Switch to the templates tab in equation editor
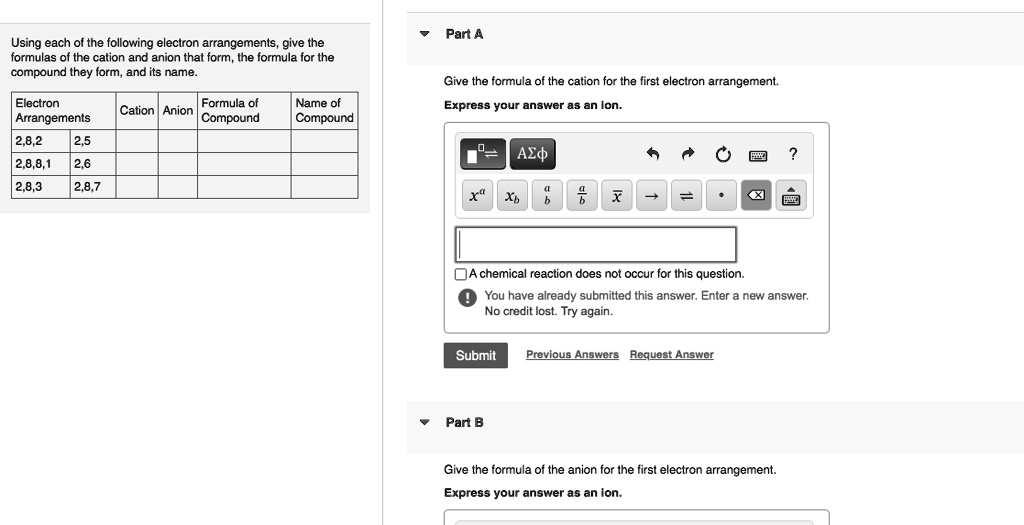 coord(482,154)
